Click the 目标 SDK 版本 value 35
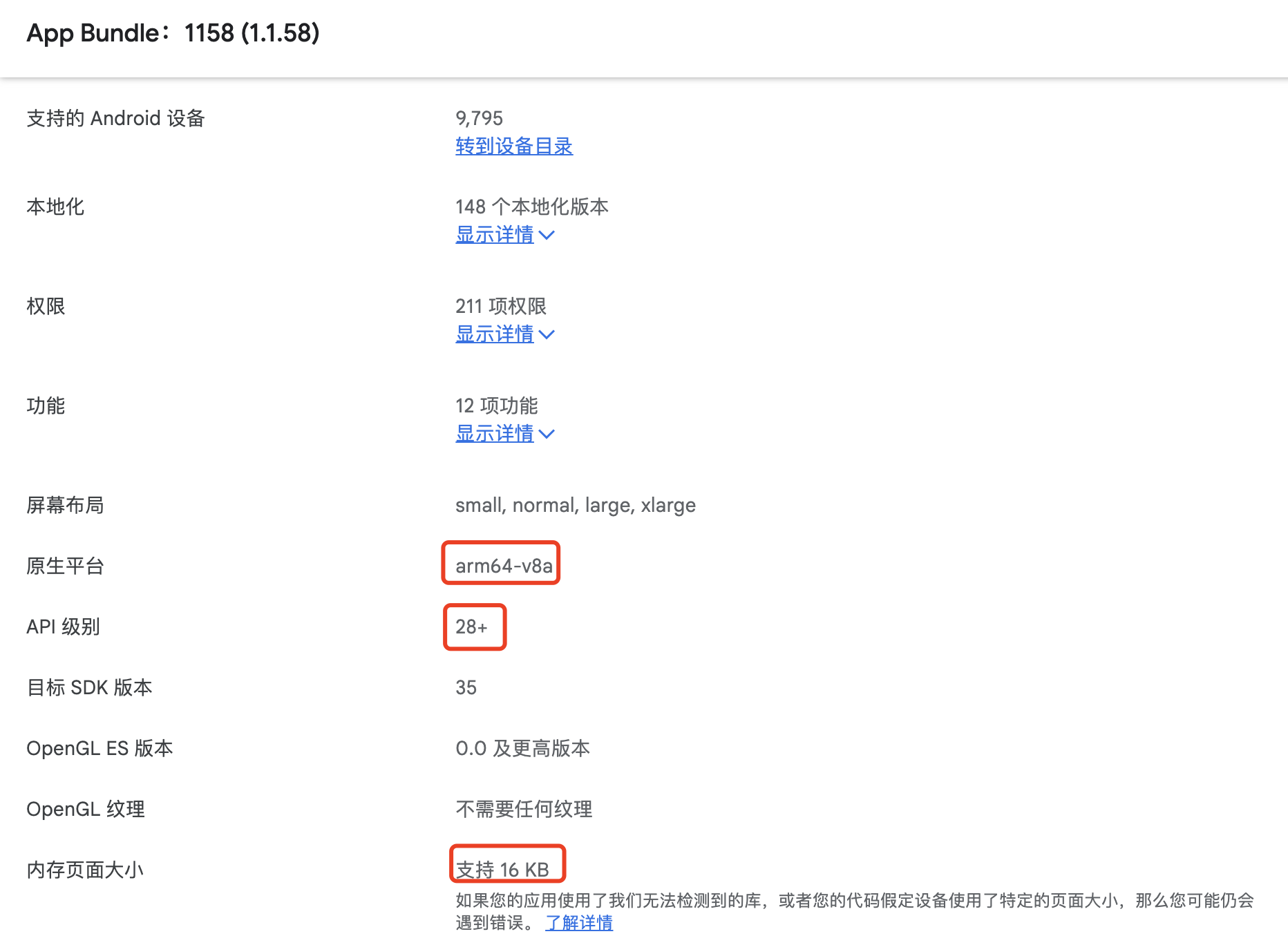This screenshot has width=1288, height=945. [x=466, y=687]
